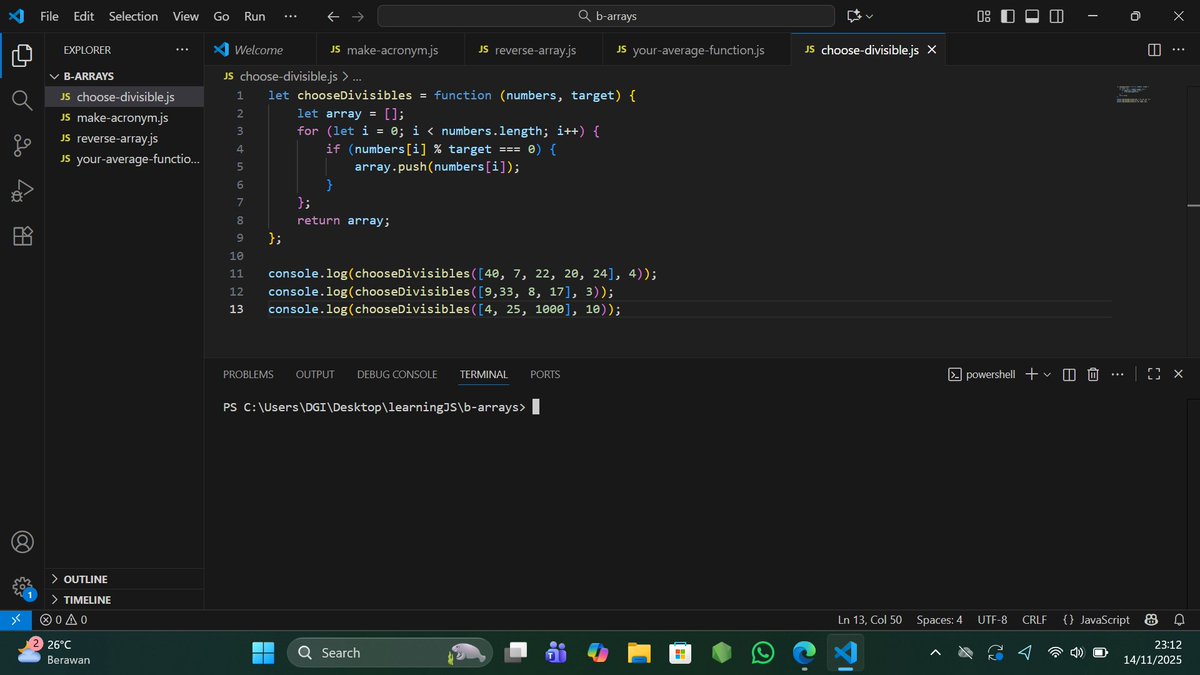Toggle the primary sidebar visibility icon
The height and width of the screenshot is (675, 1200).
[1008, 16]
